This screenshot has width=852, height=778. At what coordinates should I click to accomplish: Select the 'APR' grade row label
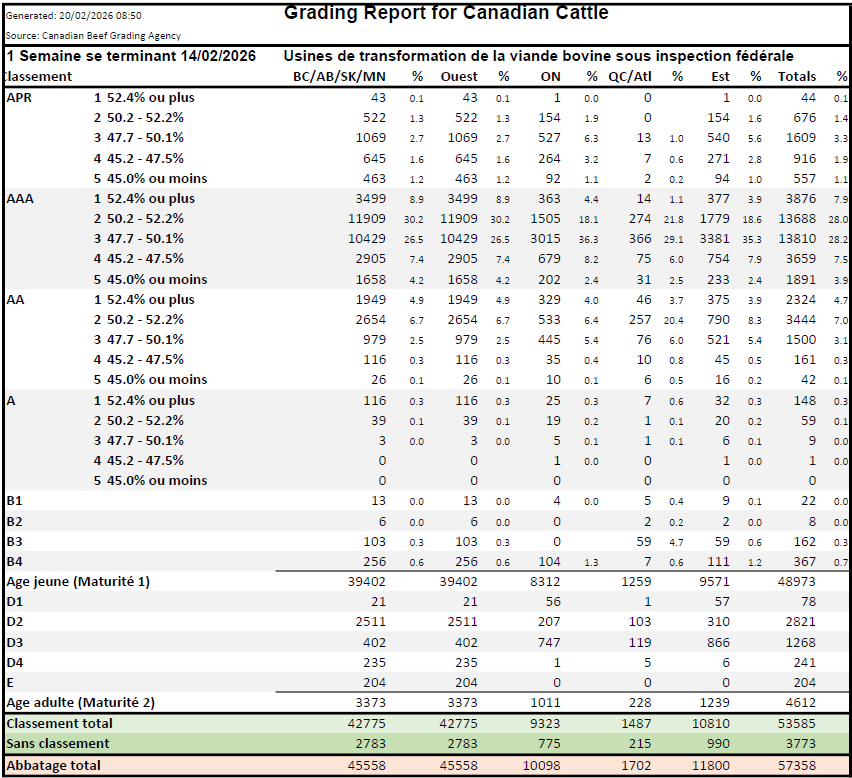pyautogui.click(x=19, y=97)
